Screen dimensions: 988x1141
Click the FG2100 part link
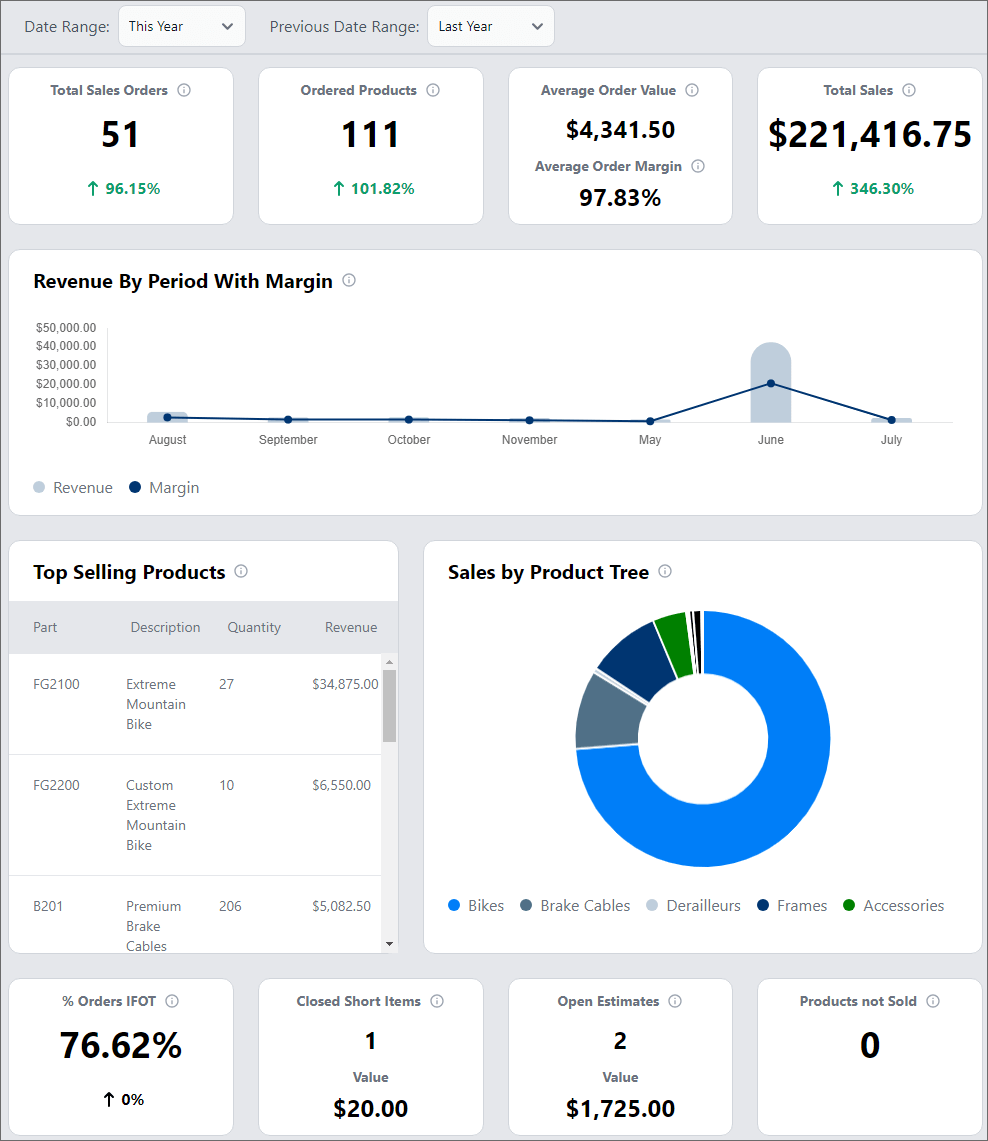click(57, 684)
